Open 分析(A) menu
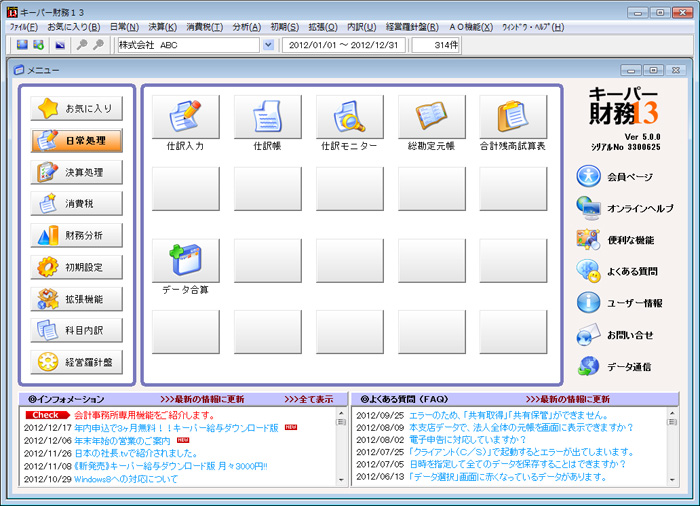Screen dimensions: 700x506 click(246, 27)
